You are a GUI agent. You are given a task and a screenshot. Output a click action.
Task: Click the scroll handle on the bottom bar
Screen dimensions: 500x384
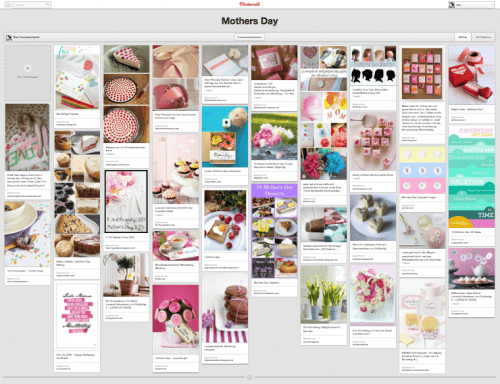click(x=249, y=377)
